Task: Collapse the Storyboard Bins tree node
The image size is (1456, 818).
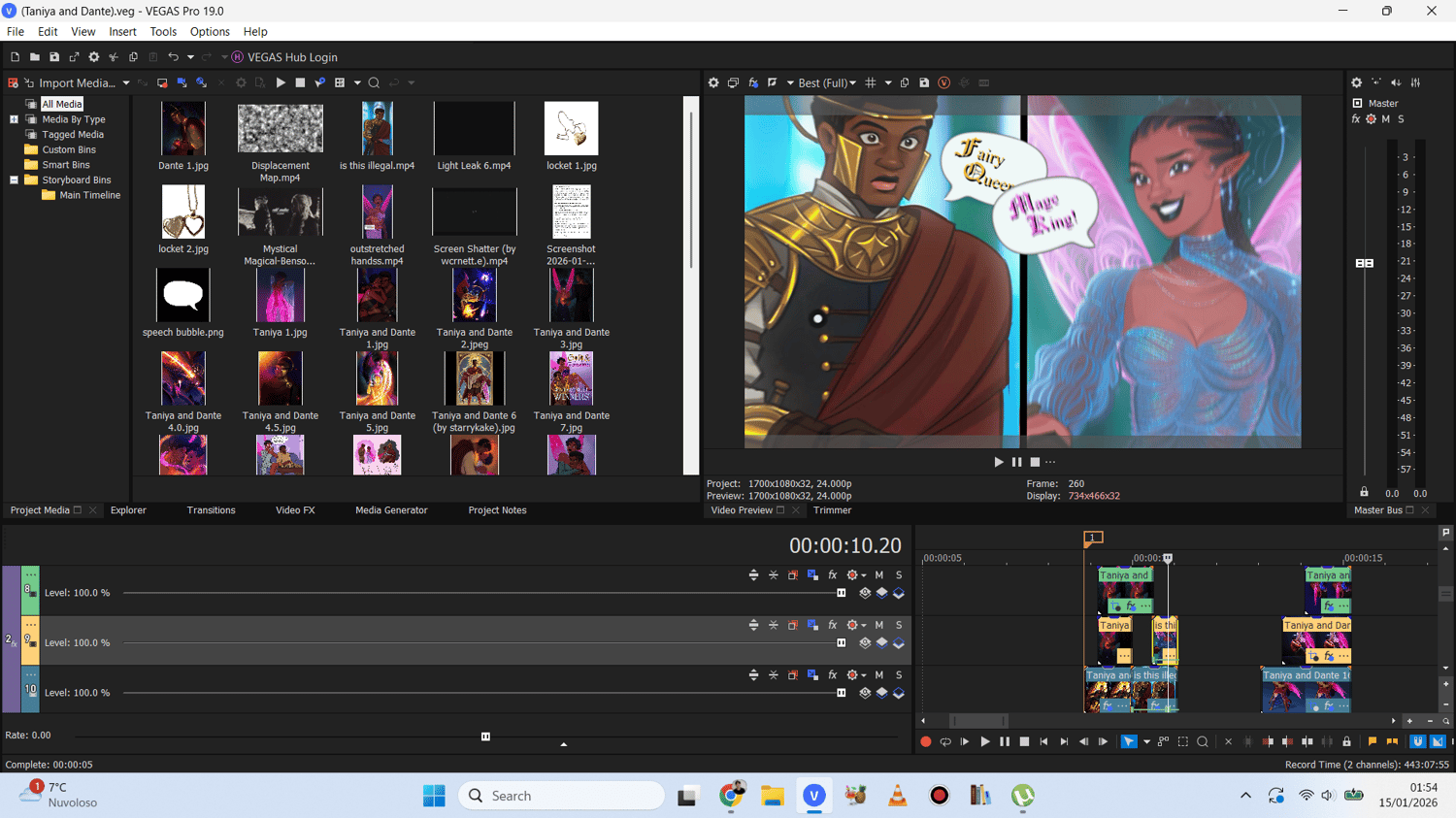Action: (15, 180)
